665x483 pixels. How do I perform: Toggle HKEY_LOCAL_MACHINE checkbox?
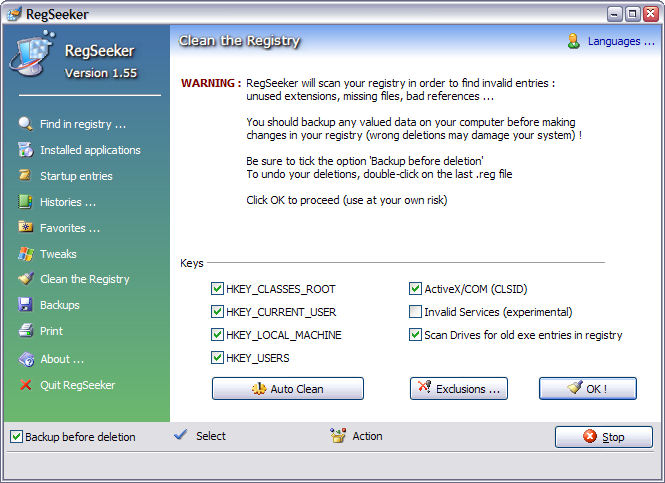coord(217,335)
